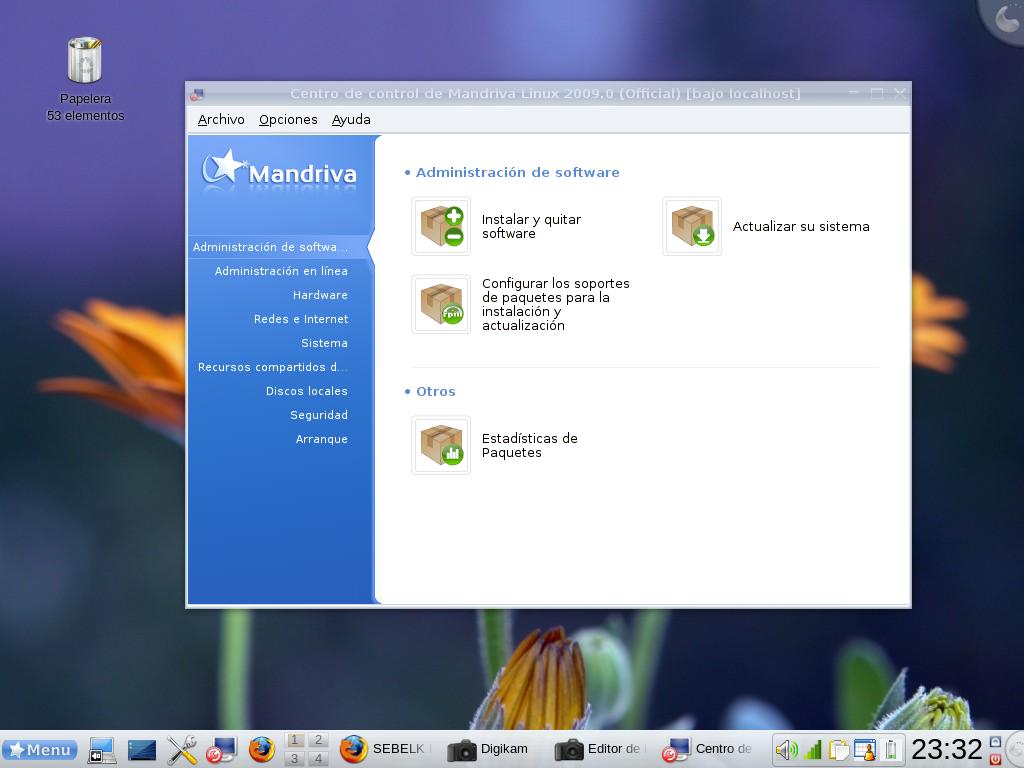Open the Ayuda menu
Image resolution: width=1024 pixels, height=768 pixels.
tap(351, 120)
